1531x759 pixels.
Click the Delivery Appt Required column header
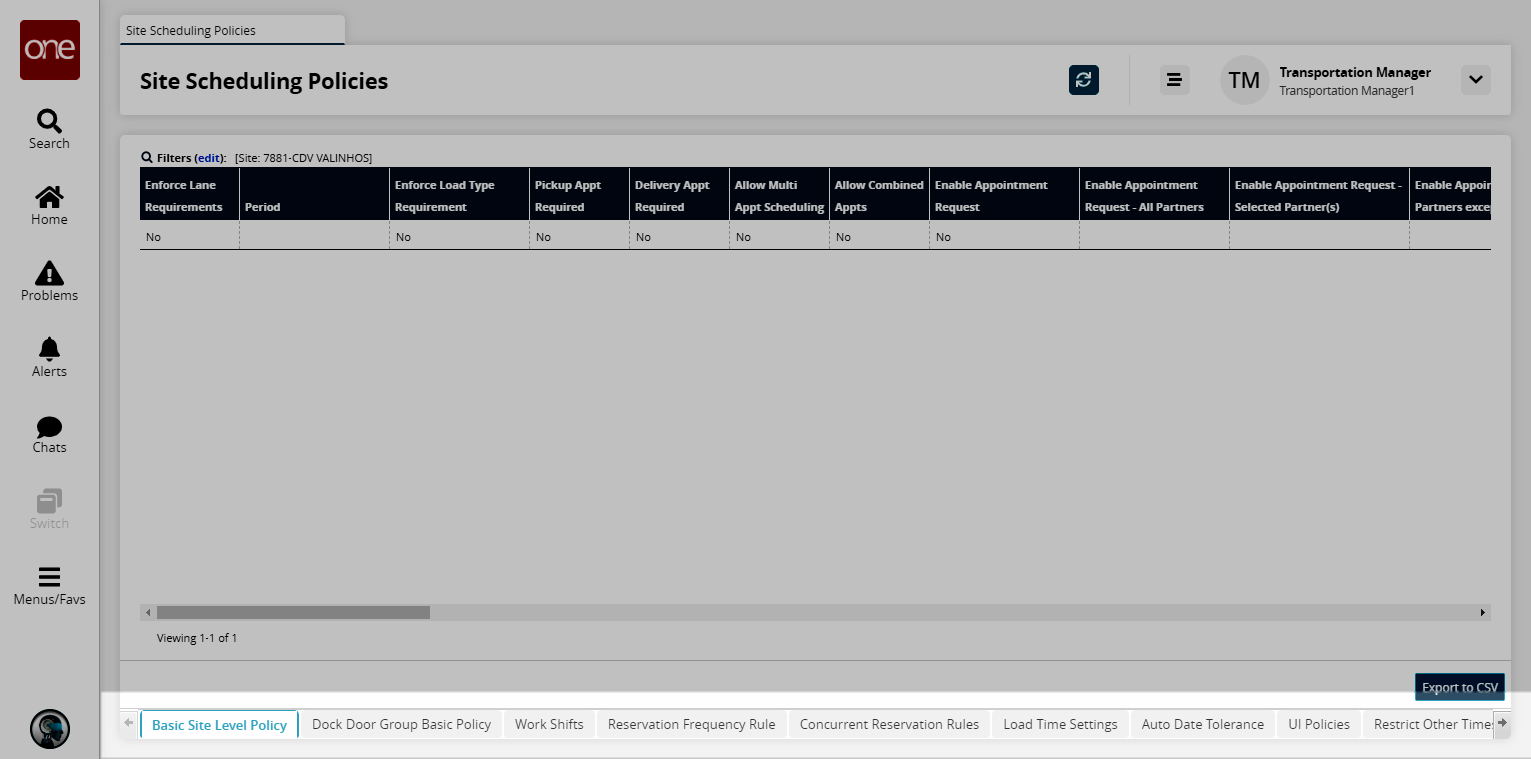(679, 194)
